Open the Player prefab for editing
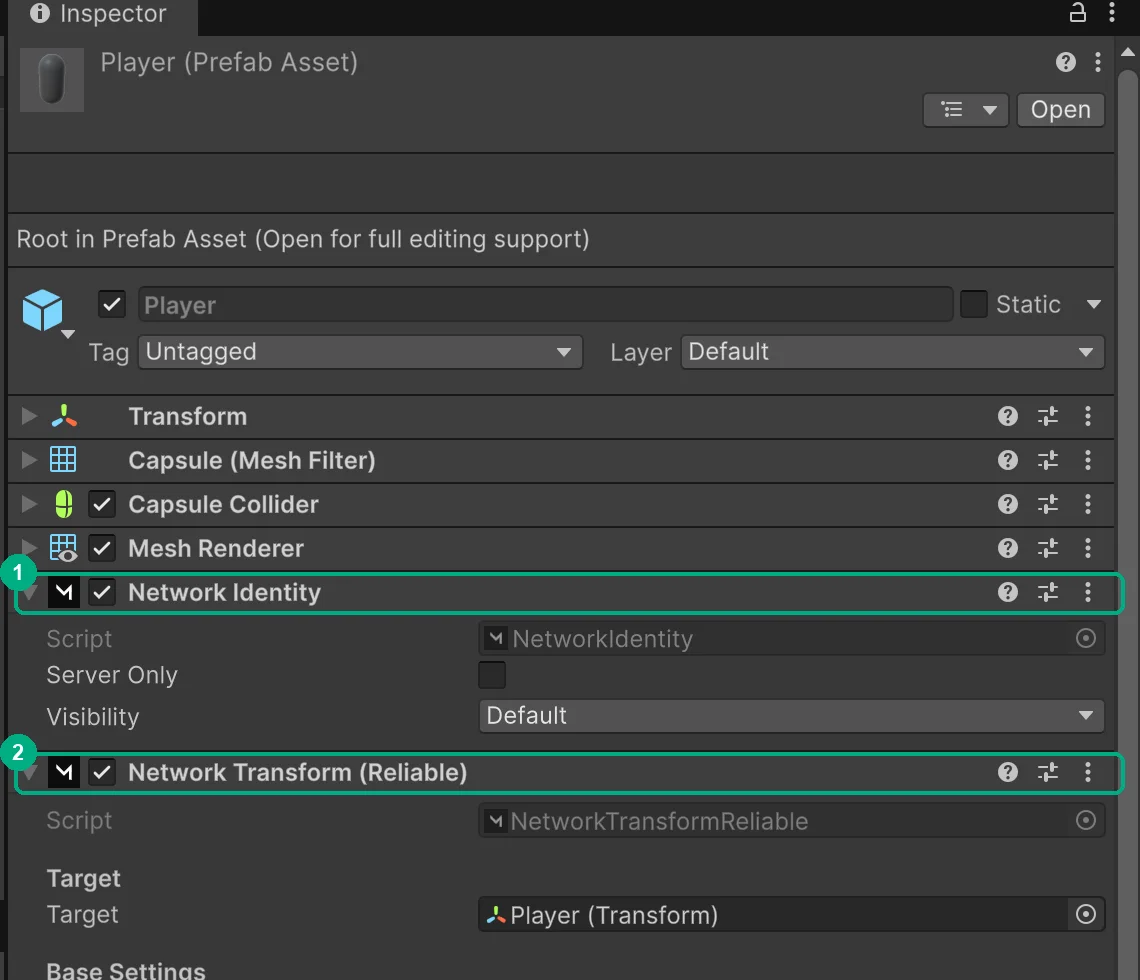Image resolution: width=1140 pixels, height=980 pixels. click(1060, 110)
